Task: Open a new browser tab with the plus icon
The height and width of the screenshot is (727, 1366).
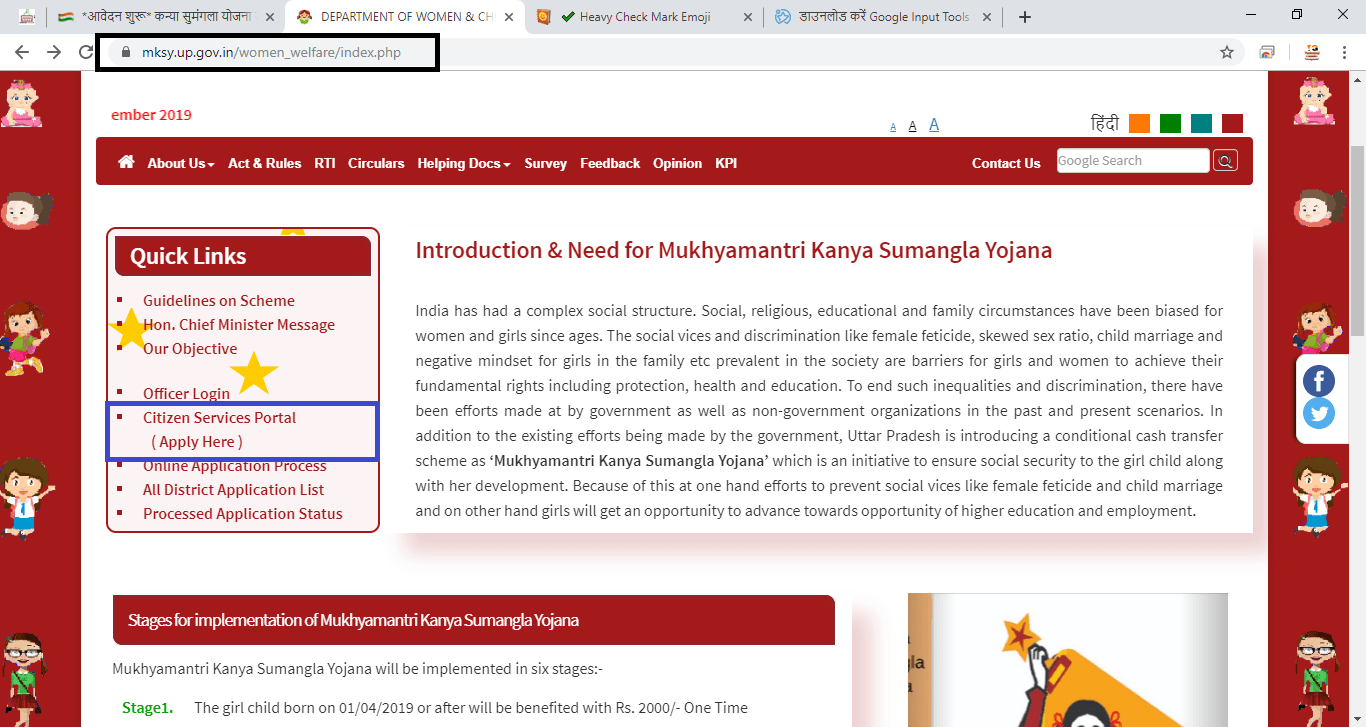Action: [1024, 17]
